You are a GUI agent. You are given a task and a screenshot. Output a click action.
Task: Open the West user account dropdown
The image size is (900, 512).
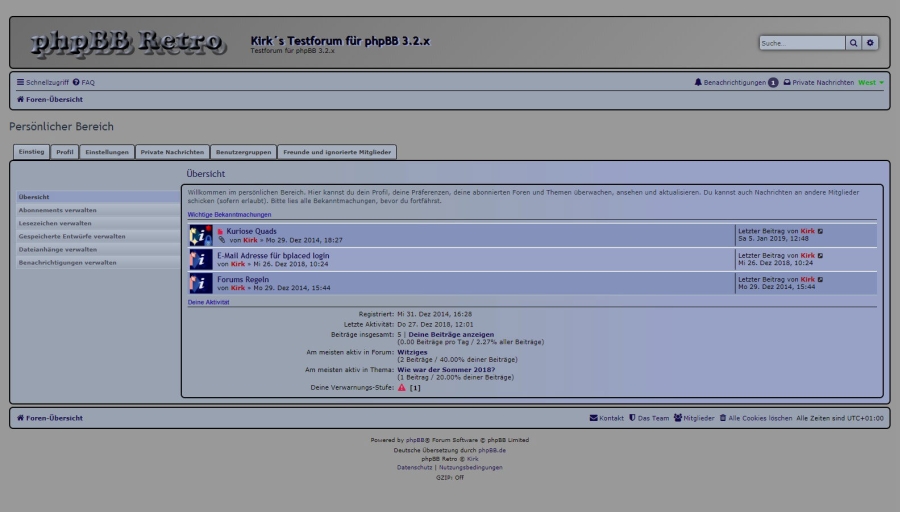(x=871, y=82)
